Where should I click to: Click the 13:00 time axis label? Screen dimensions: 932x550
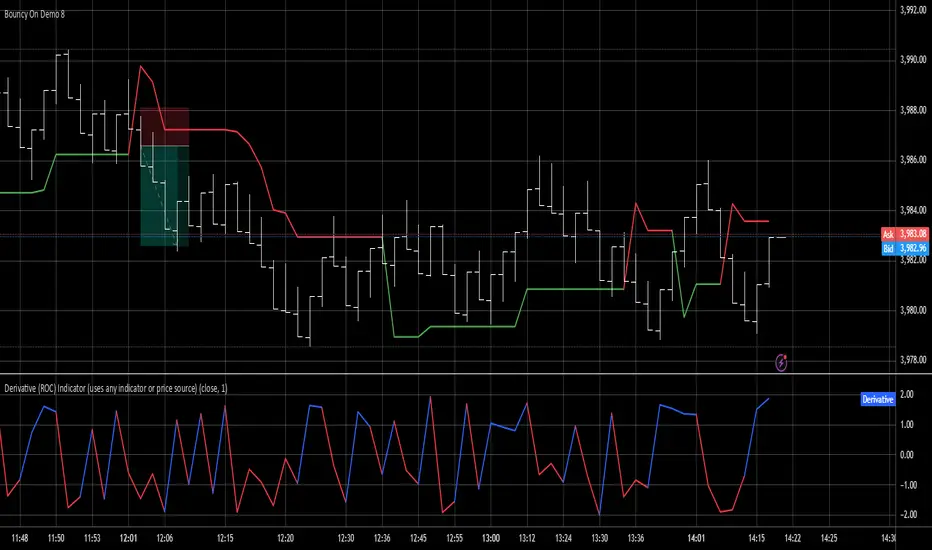491,538
